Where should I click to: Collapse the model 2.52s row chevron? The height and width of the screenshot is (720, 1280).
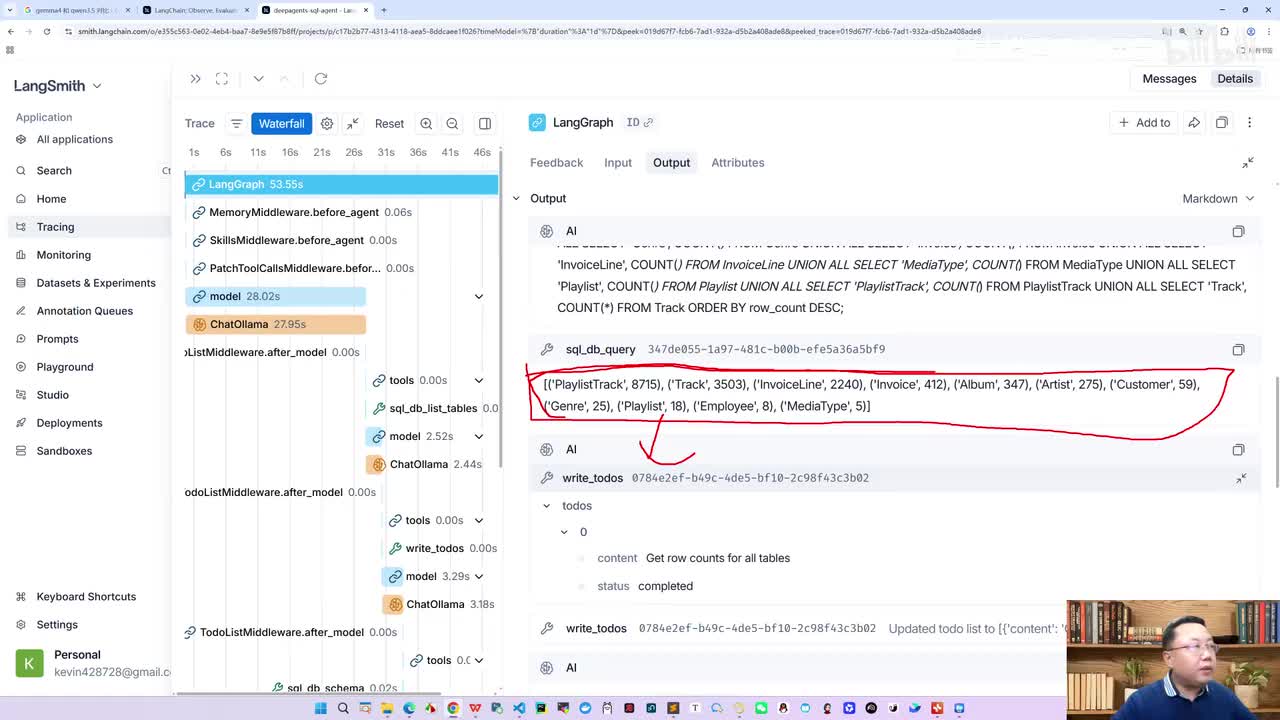click(478, 437)
